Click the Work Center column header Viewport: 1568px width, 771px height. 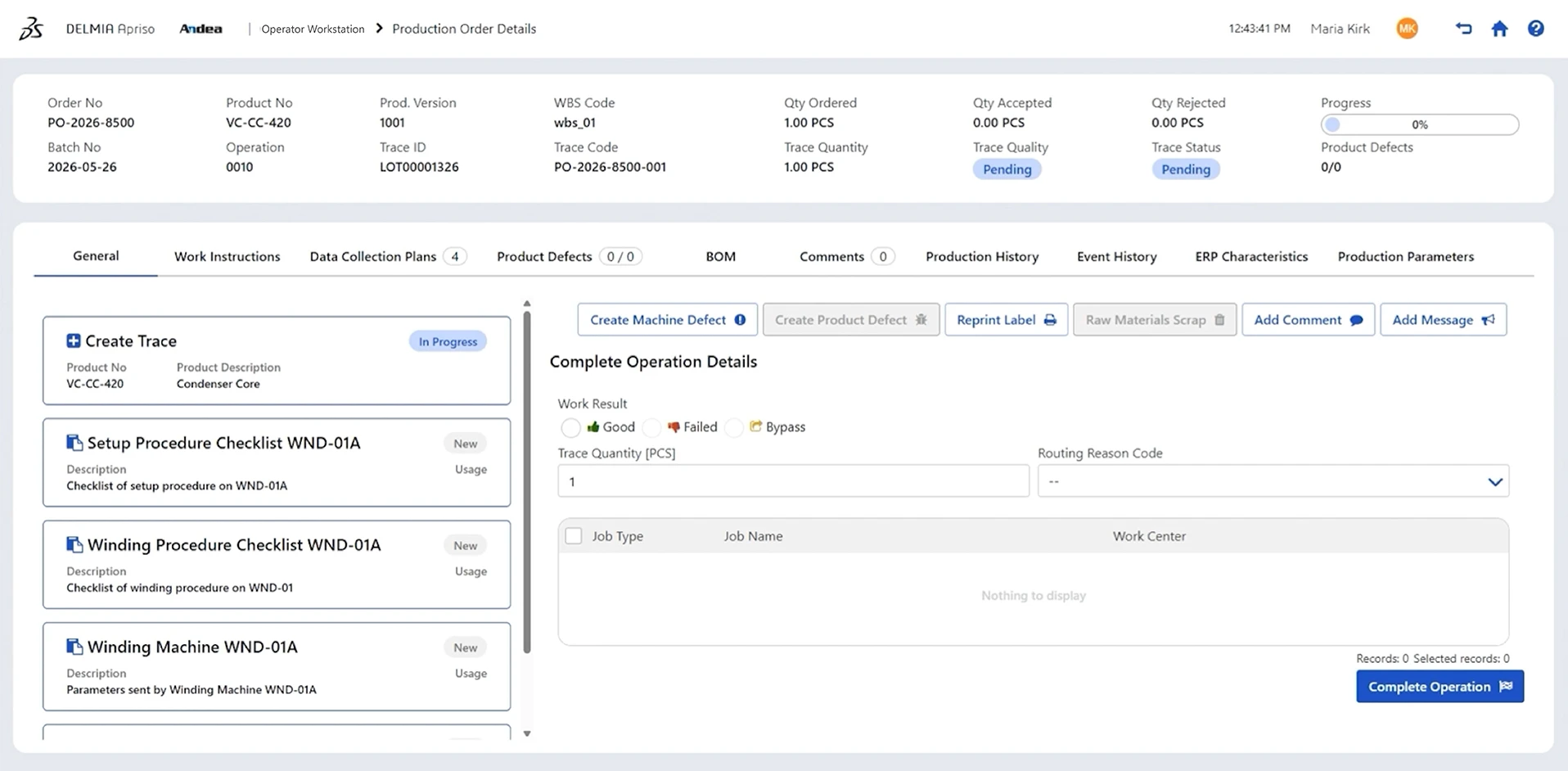1149,536
